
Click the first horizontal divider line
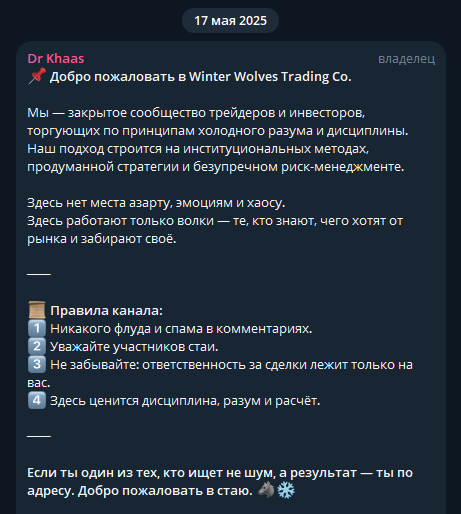click(39, 274)
